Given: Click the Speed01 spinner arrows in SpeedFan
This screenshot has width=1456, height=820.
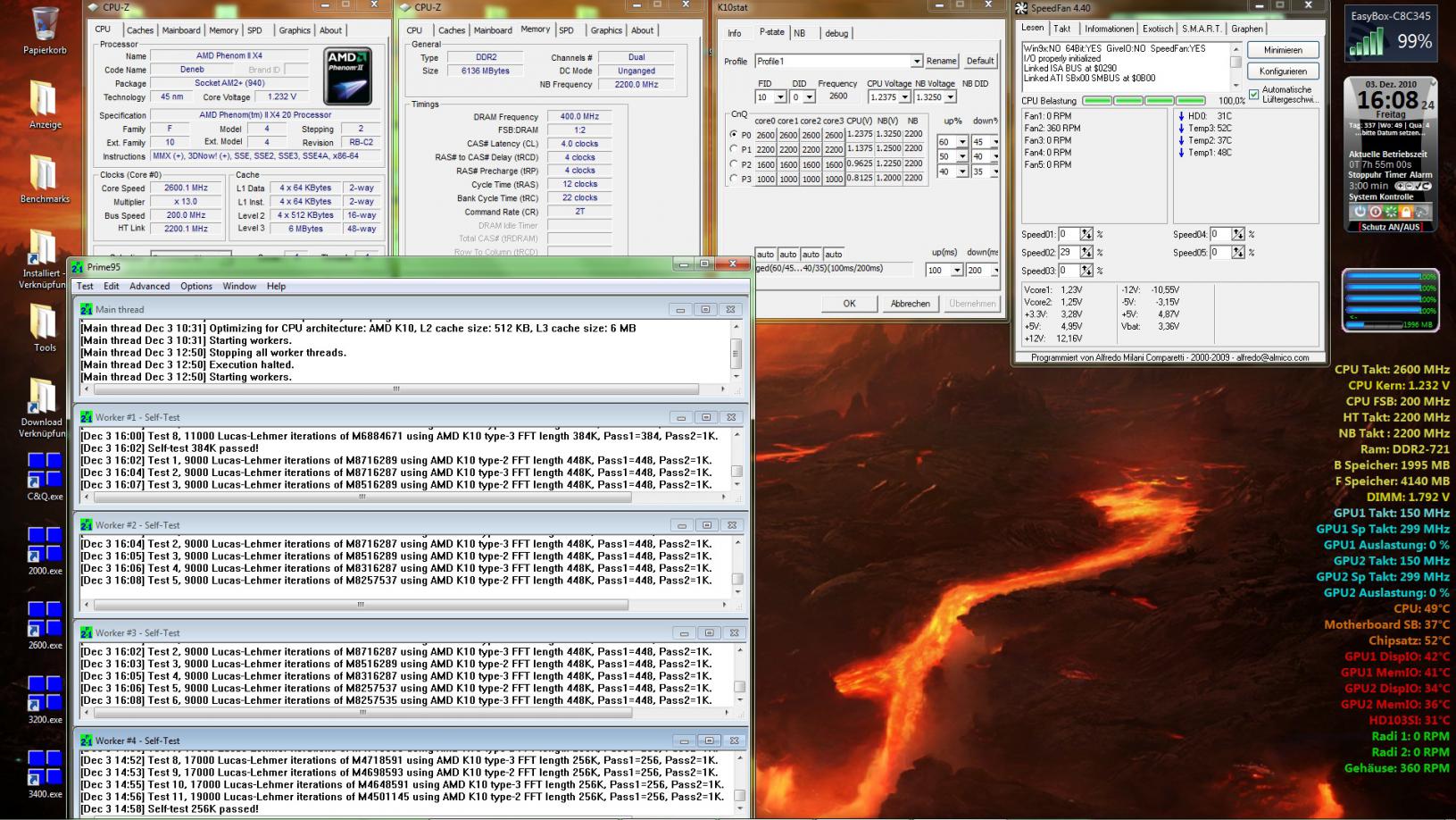Looking at the screenshot, I should pyautogui.click(x=1086, y=234).
